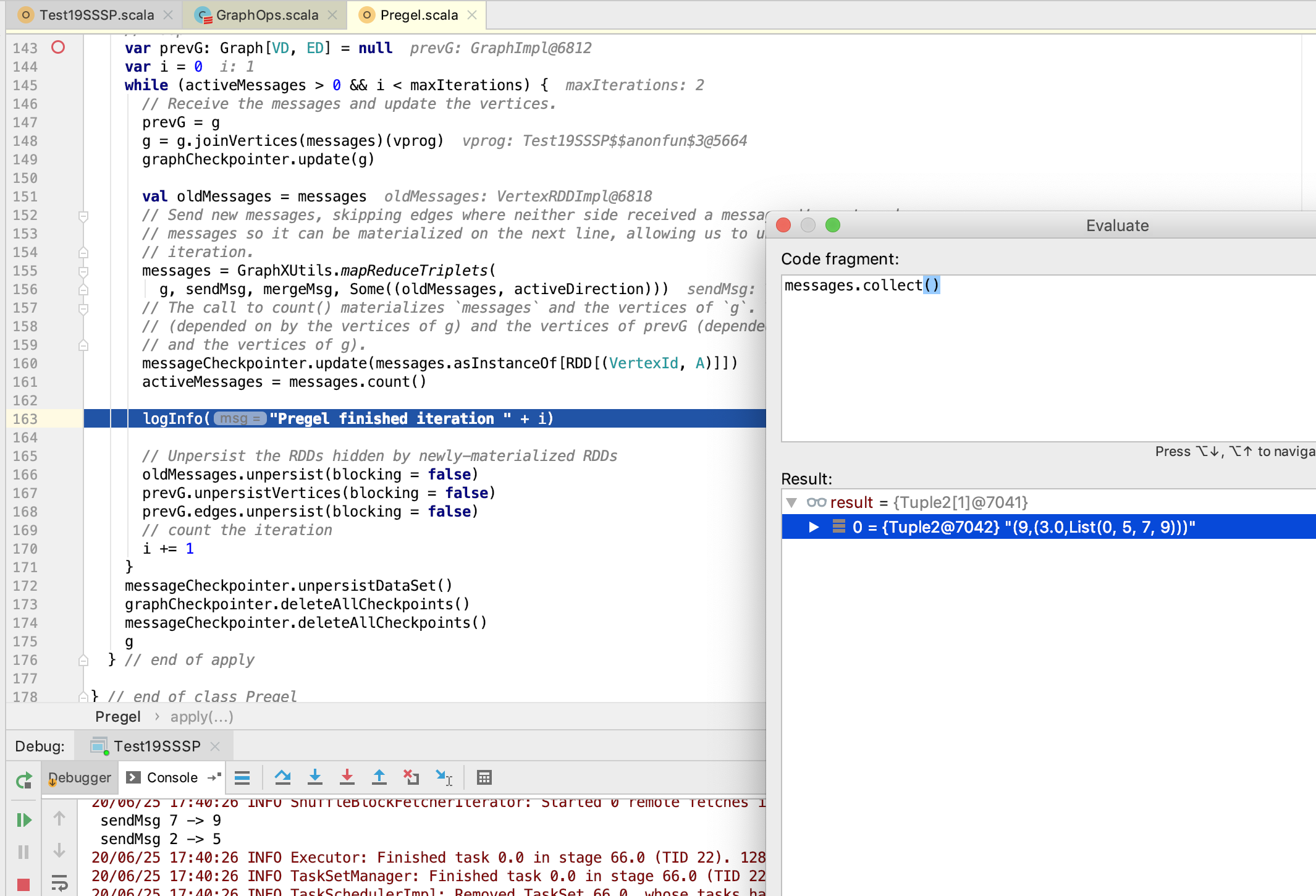Switch to the Test19SSSP.scala editor tab
The height and width of the screenshot is (896, 1316).
(96, 15)
